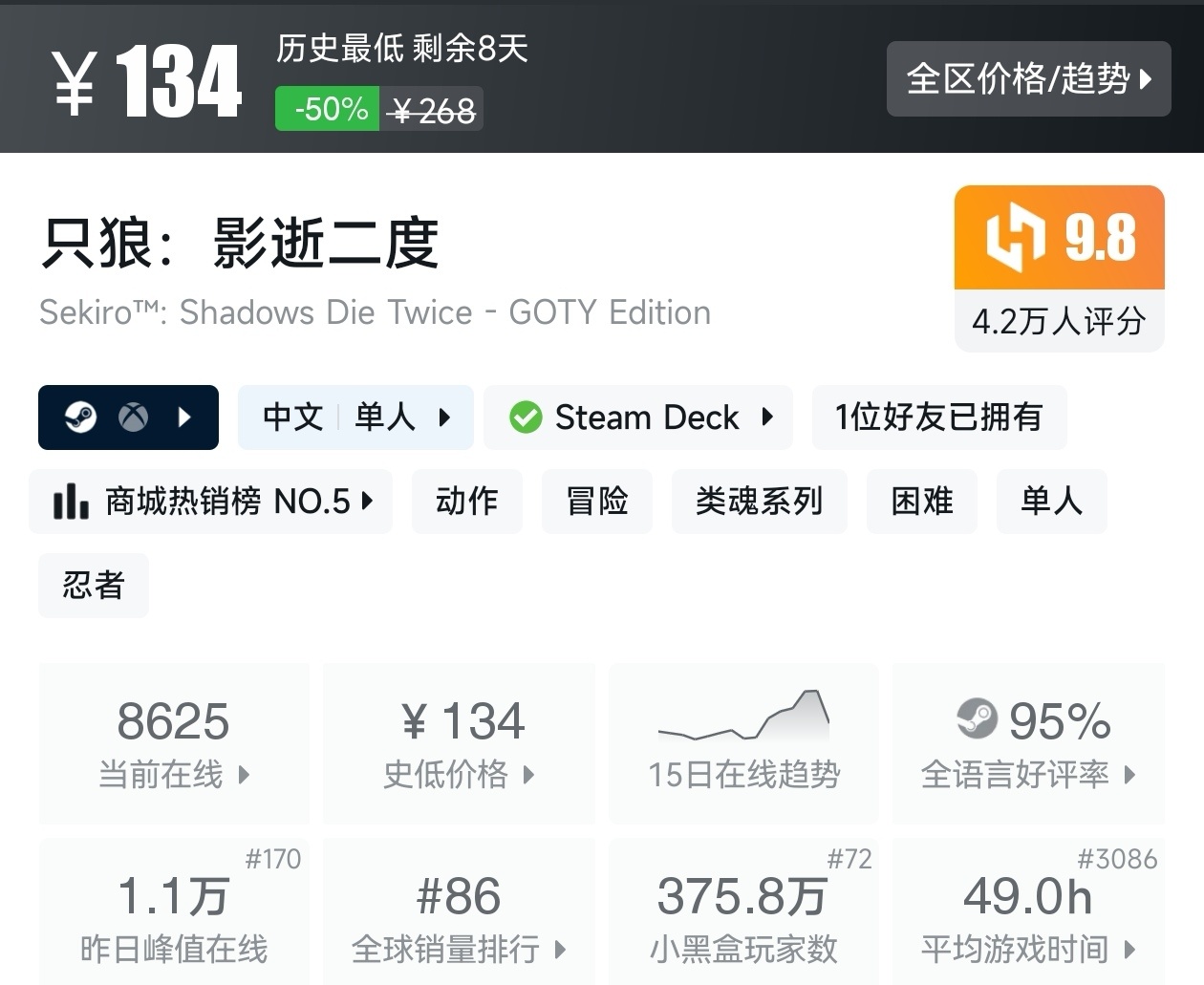
Task: Click the Steam icon beside 95%
Action: [977, 719]
